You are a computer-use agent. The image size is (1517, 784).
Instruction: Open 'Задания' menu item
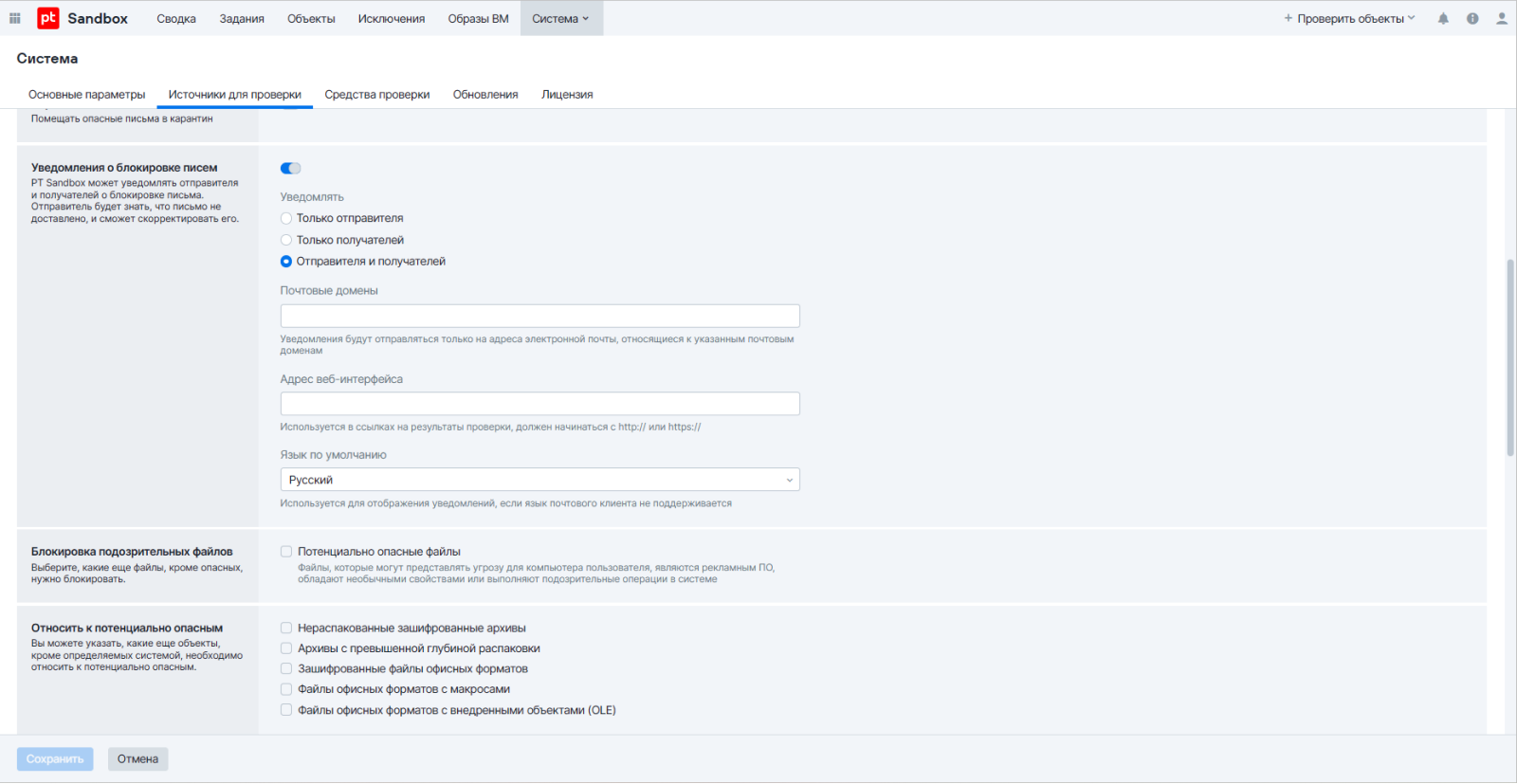pos(242,18)
